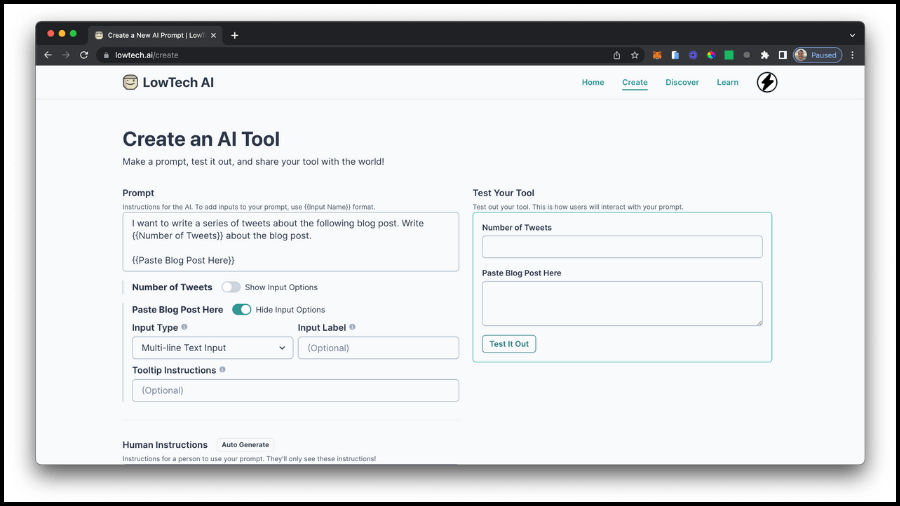Open the Extensions puzzle piece menu

tap(764, 55)
